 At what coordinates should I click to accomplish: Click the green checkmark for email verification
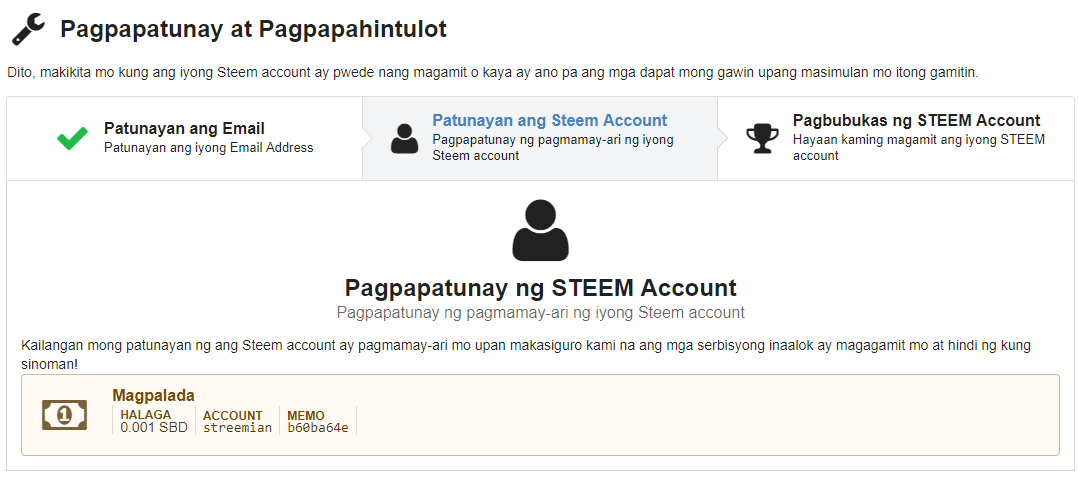pos(72,138)
